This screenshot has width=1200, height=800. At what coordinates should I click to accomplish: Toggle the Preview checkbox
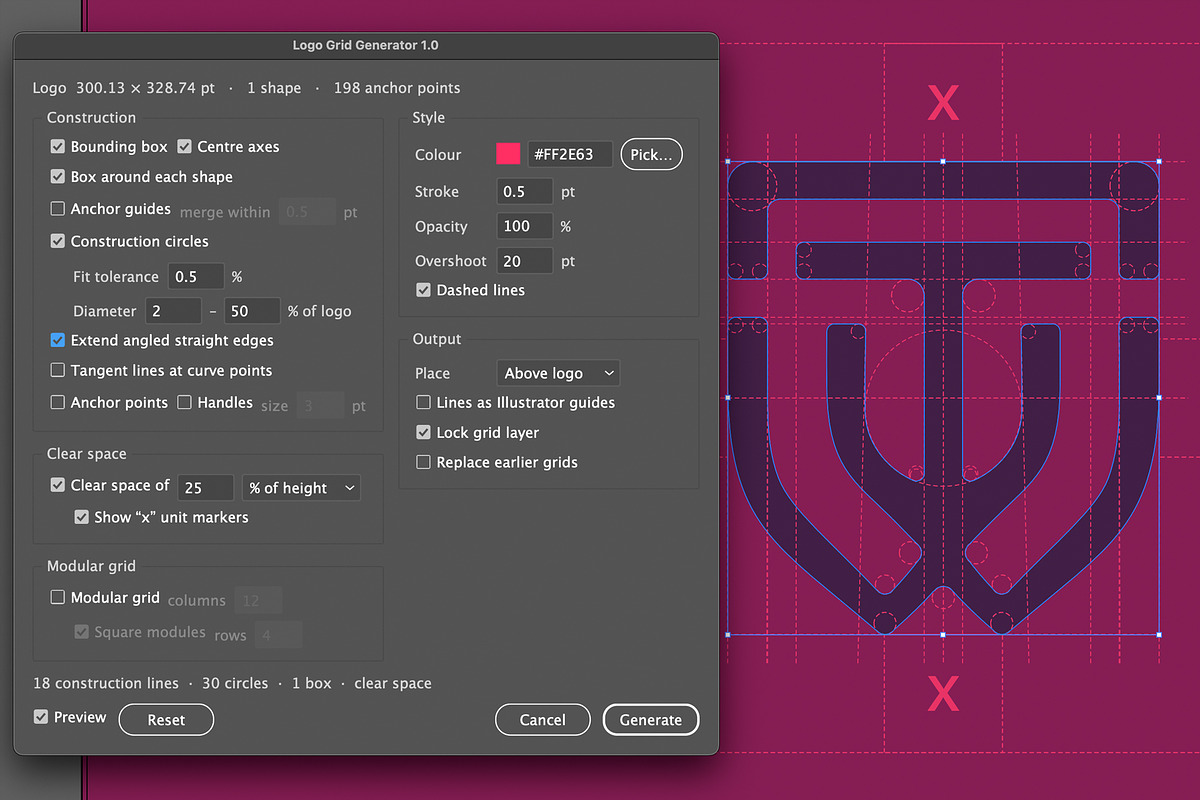point(41,717)
